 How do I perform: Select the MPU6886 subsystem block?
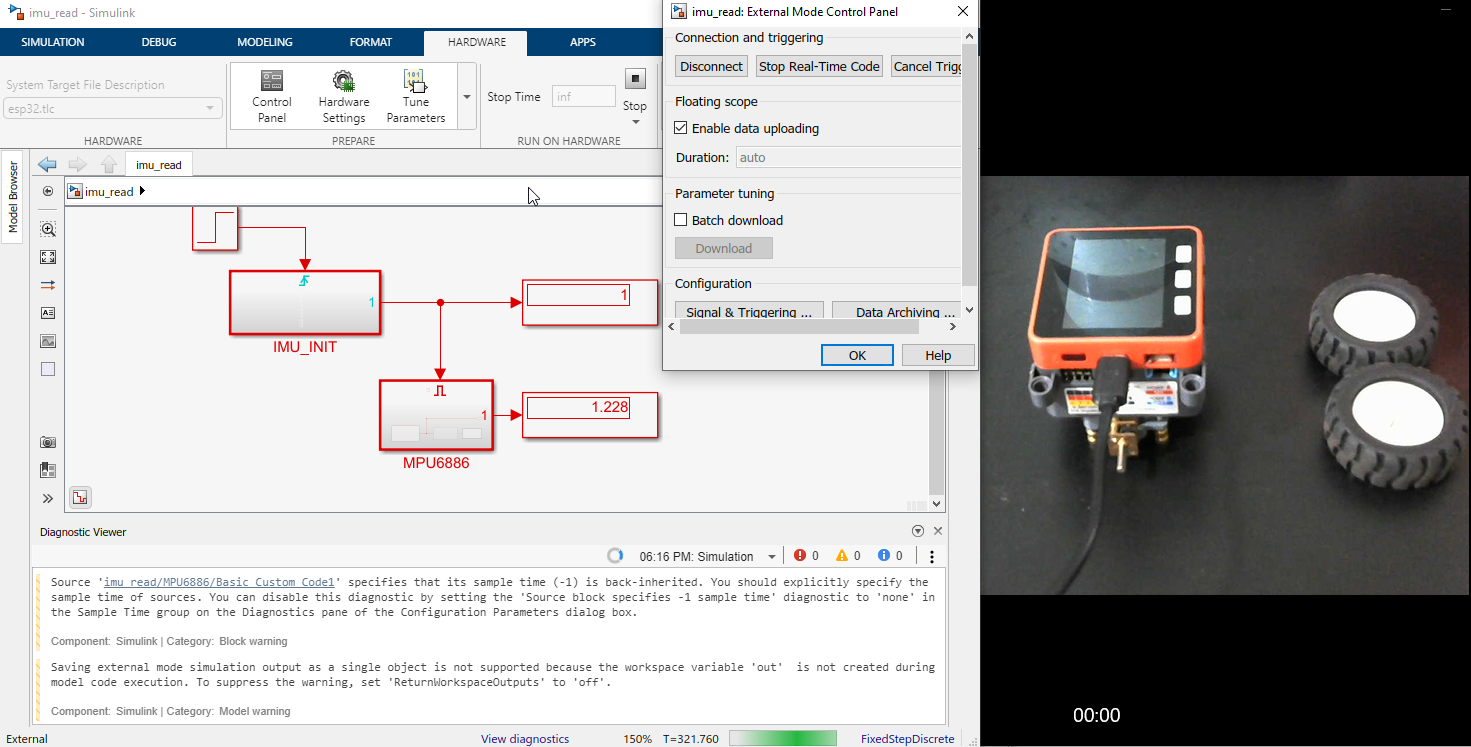[437, 415]
